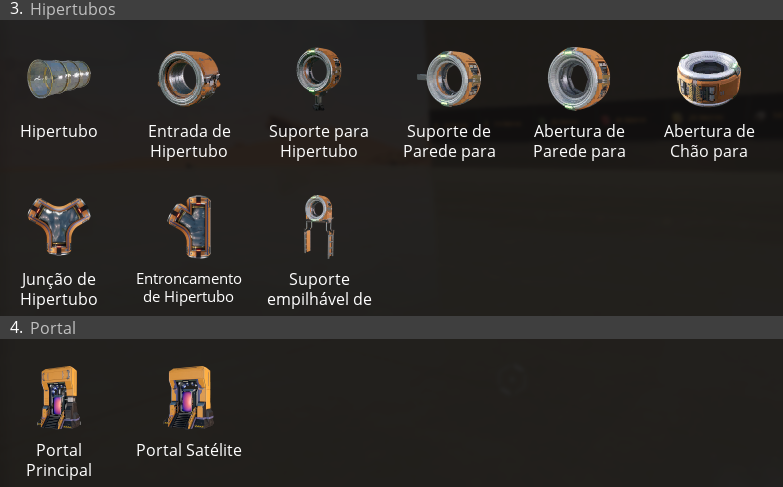783x487 pixels.
Task: Click the Portal Principal text label
Action: click(59, 460)
